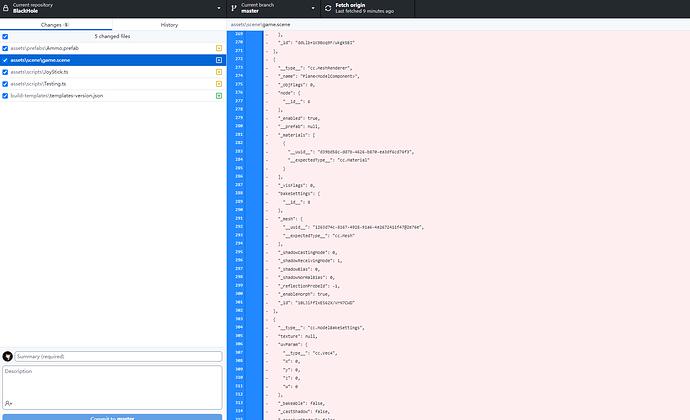Click the '_bakeable: false' diff line
The height and width of the screenshot is (420, 690).
point(301,403)
